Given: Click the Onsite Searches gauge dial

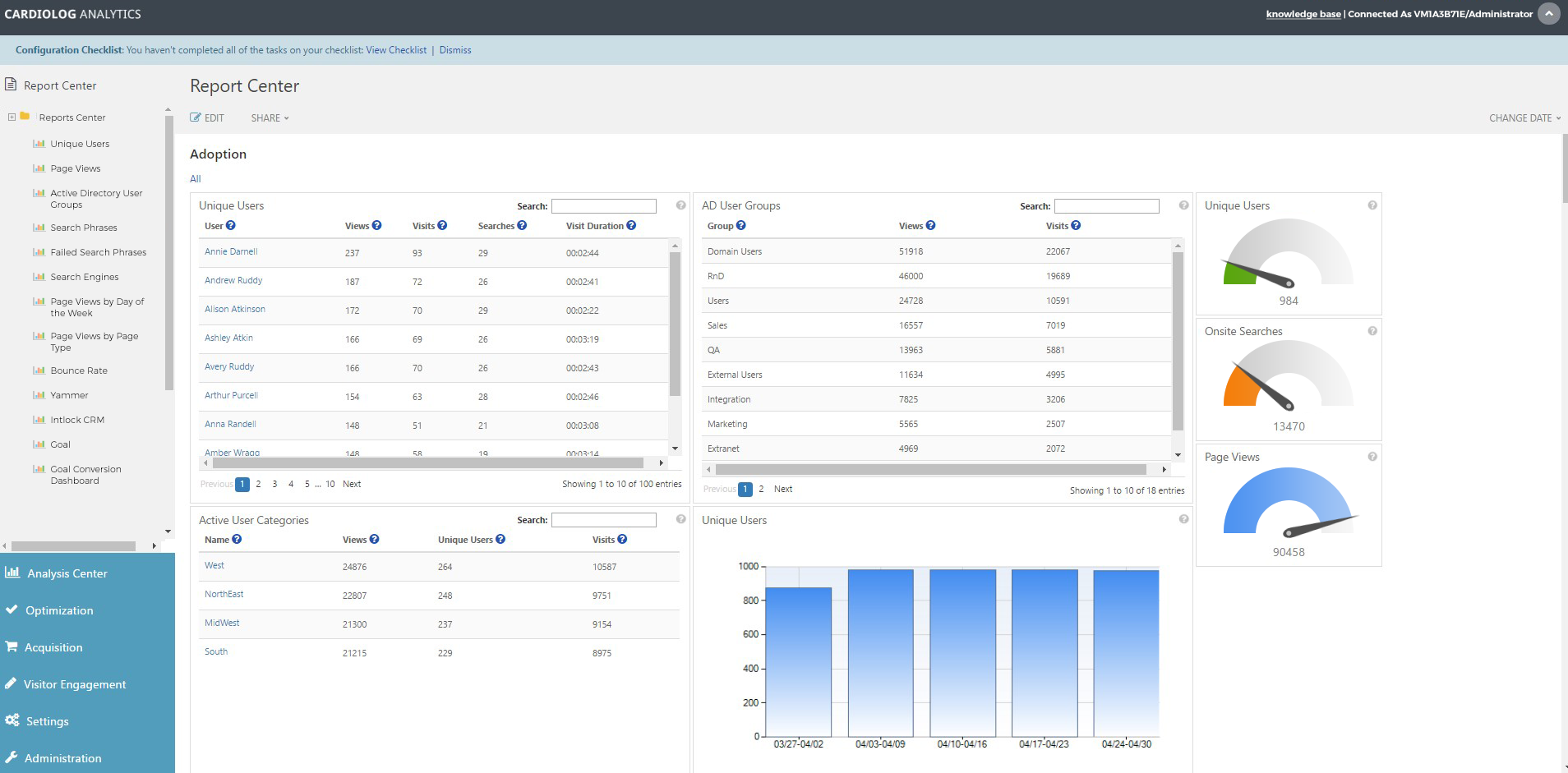Looking at the screenshot, I should tap(1288, 375).
